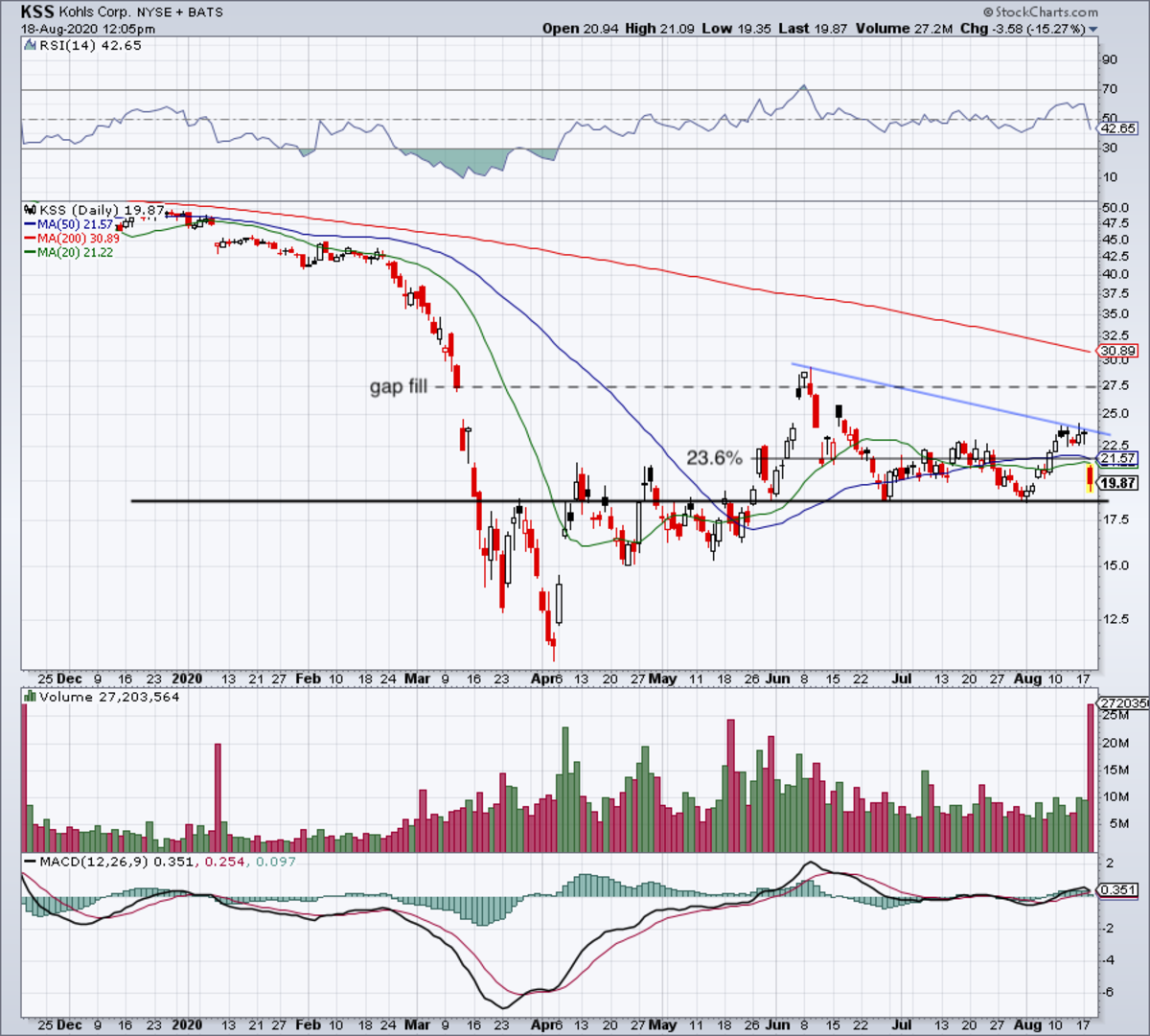Click the RSI(14) 42.65 legend label
Screen dimensions: 1150x1036
pos(90,45)
